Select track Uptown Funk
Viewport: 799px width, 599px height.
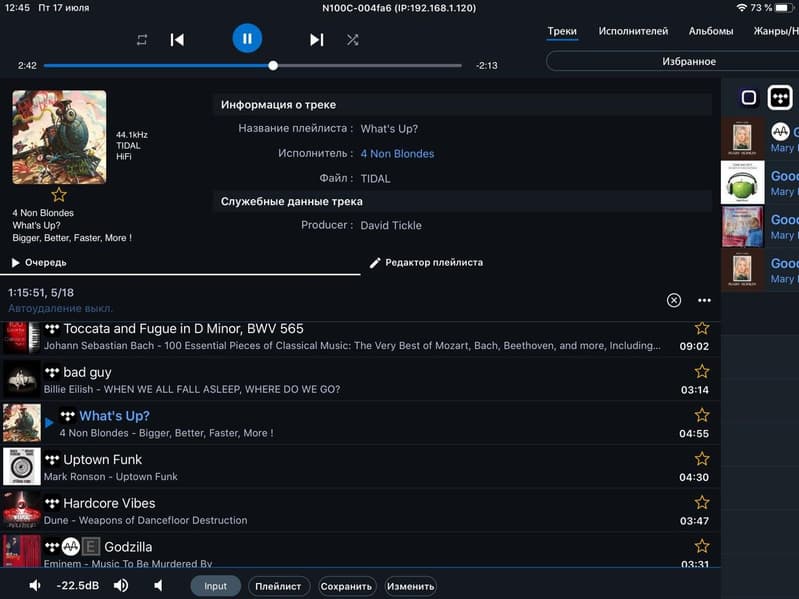point(360,468)
